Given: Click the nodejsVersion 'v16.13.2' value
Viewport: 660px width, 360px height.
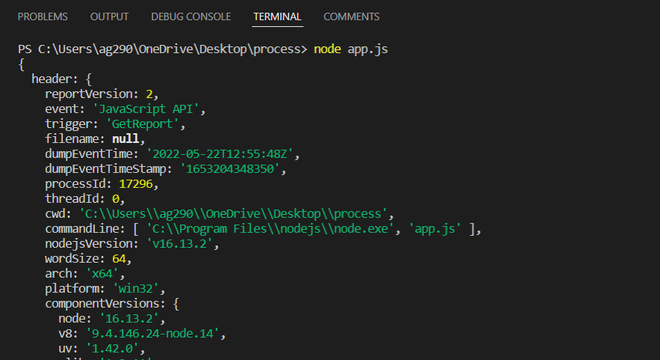Looking at the screenshot, I should point(179,244).
